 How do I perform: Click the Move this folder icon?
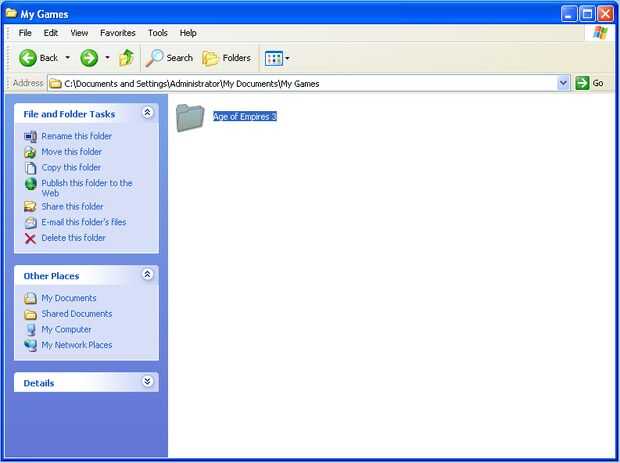point(30,152)
